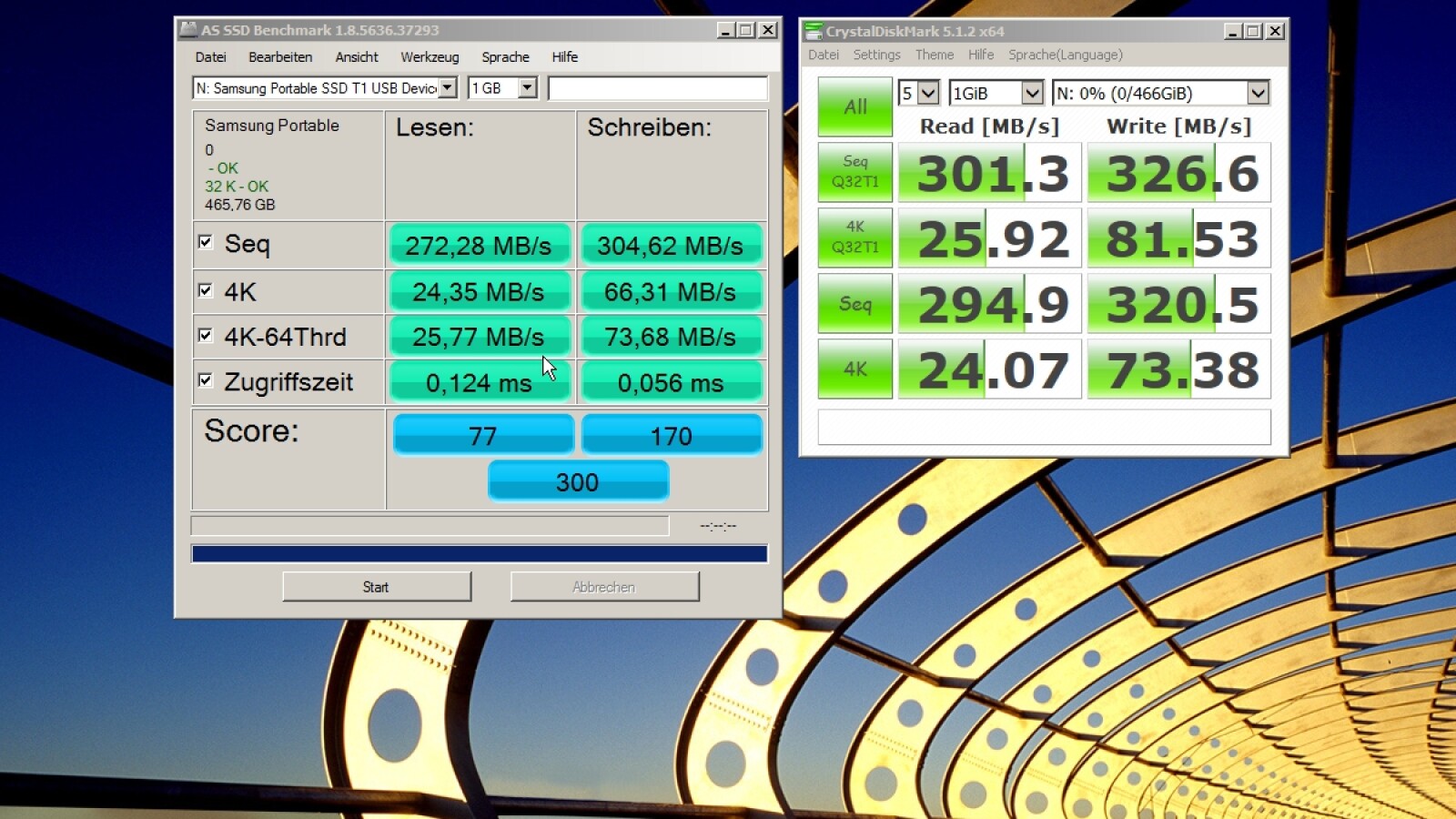Click the CrystalDiskMark title bar icon
1456x819 pixels.
814,31
